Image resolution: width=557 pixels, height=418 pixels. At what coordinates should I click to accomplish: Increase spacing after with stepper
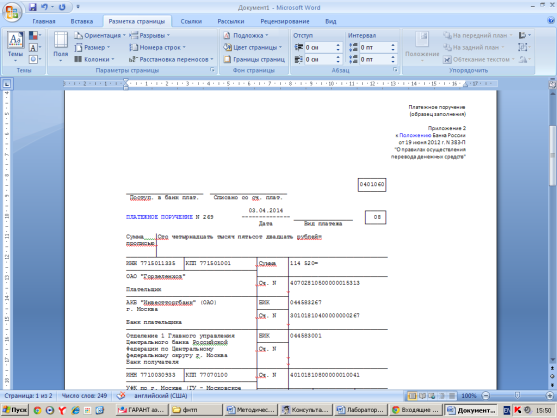coord(393,57)
